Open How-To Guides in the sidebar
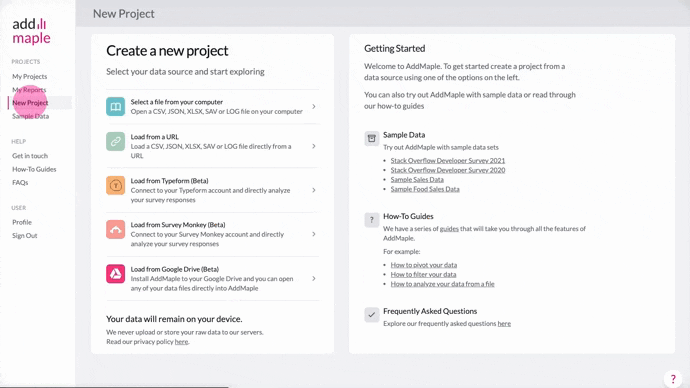690x388 pixels. (34, 169)
